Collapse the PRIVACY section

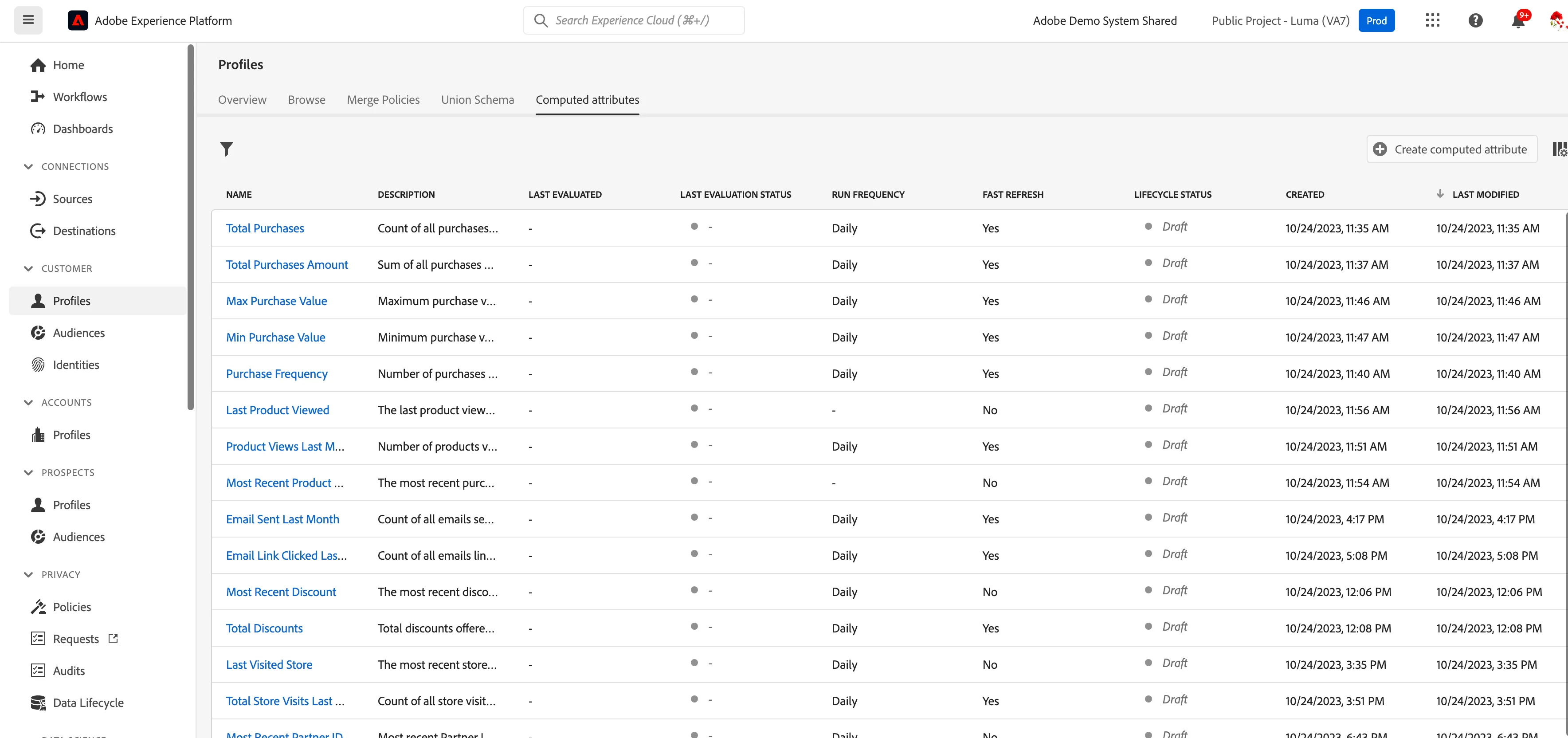tap(28, 575)
